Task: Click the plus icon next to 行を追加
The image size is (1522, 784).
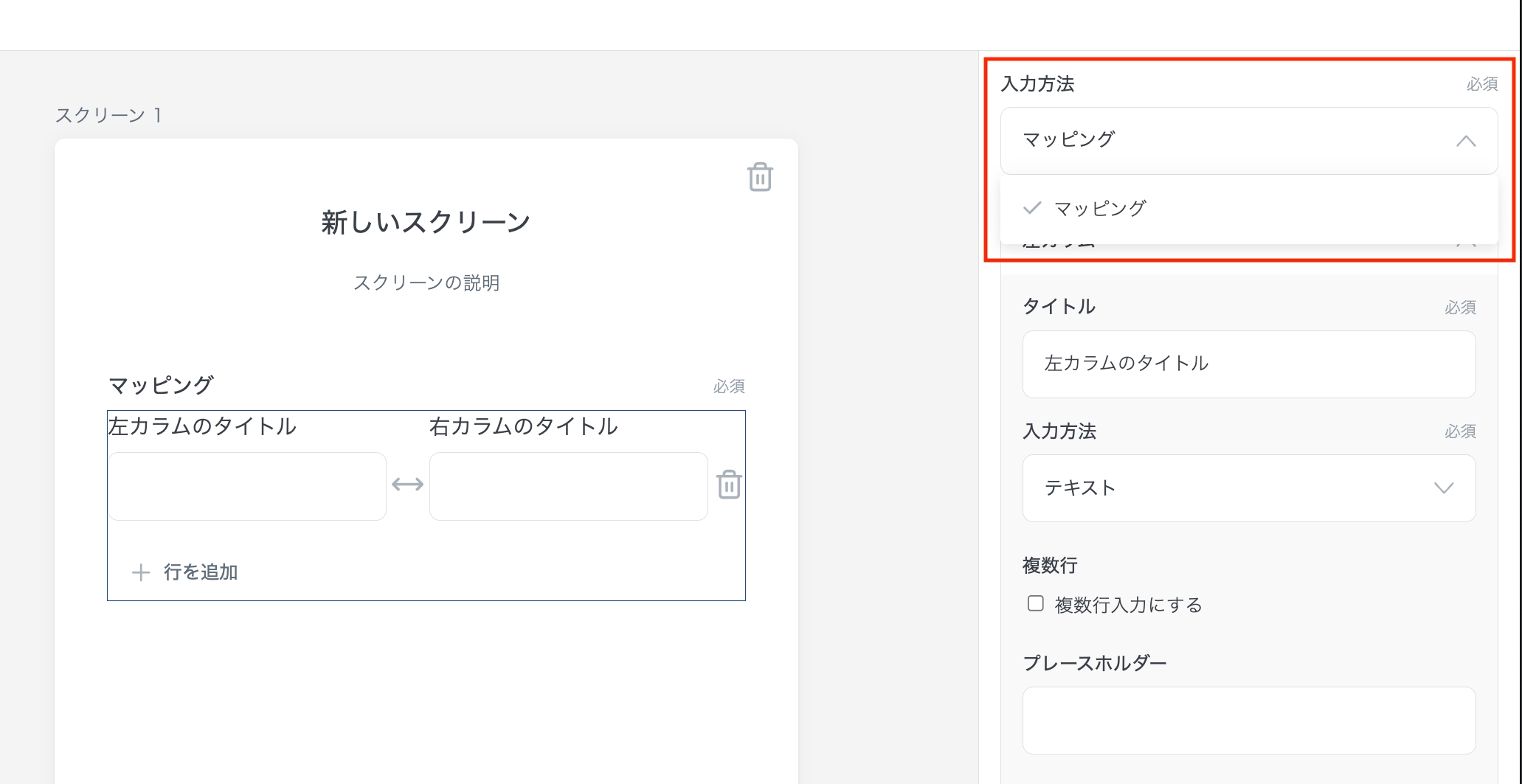Action: [141, 572]
